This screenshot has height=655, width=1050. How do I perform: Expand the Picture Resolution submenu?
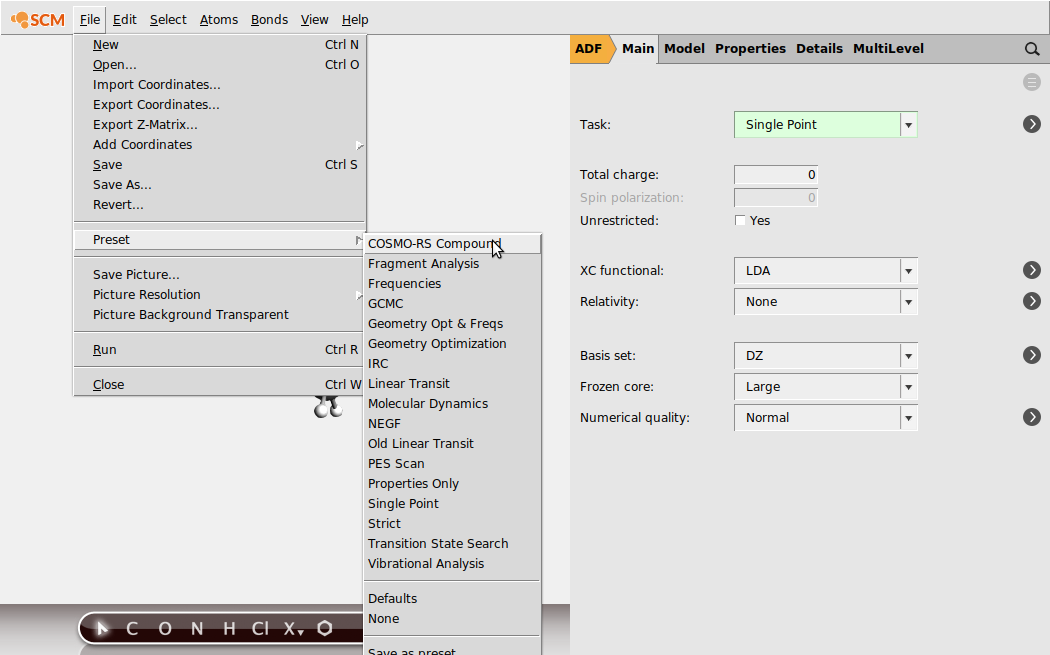[220, 295]
